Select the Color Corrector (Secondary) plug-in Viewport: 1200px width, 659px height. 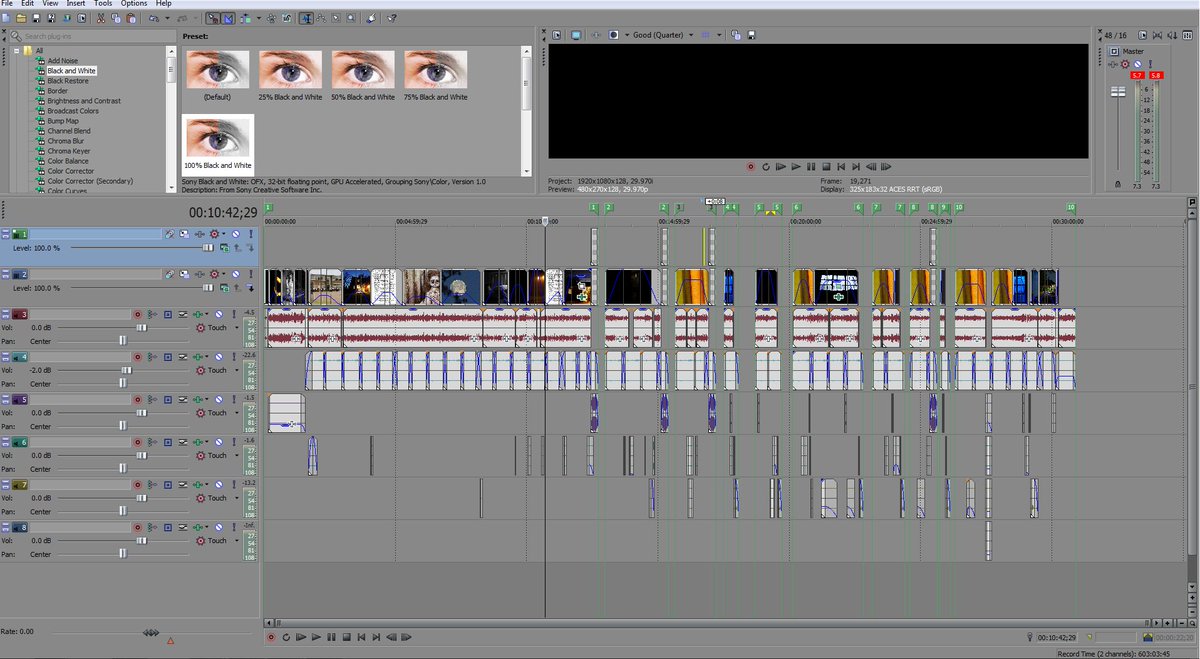point(90,181)
